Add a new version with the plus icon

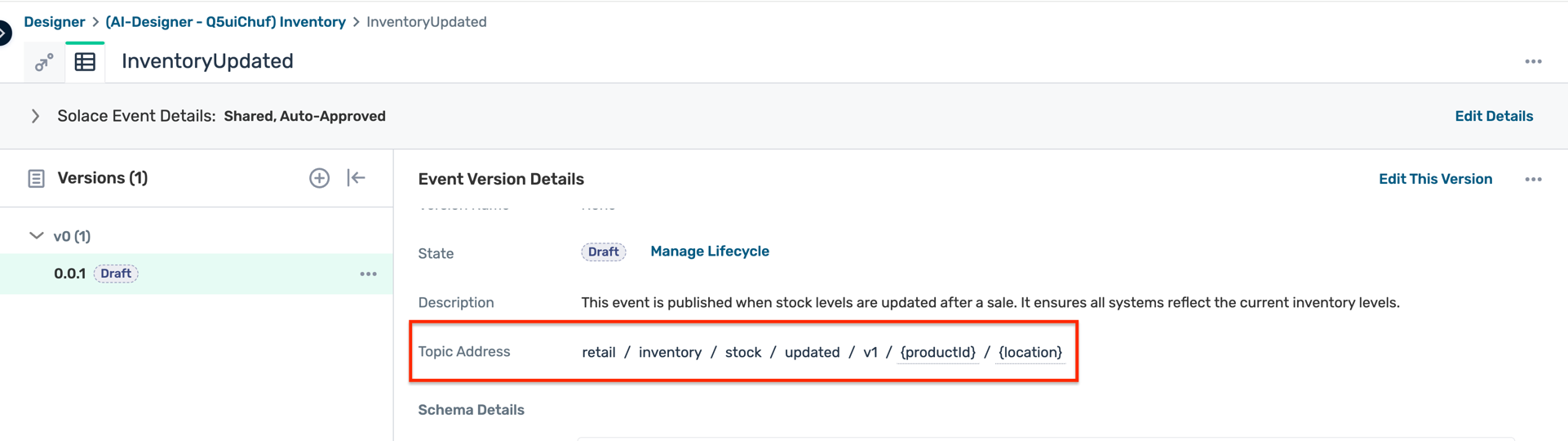point(319,178)
